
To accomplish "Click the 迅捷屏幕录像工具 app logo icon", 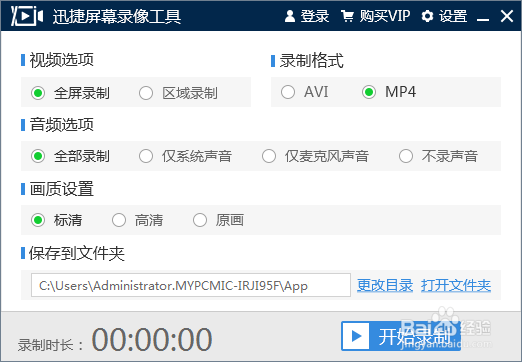I will point(27,16).
